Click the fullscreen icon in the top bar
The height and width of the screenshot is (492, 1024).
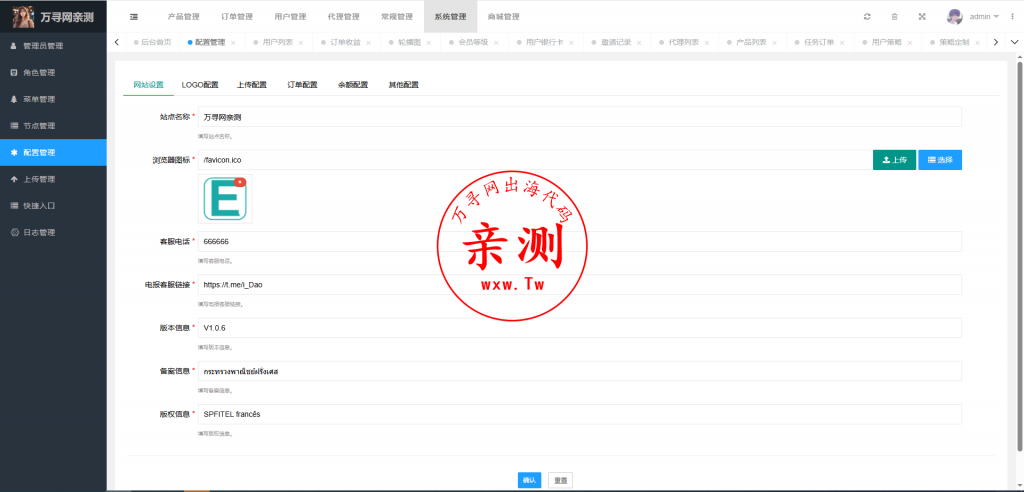922,16
